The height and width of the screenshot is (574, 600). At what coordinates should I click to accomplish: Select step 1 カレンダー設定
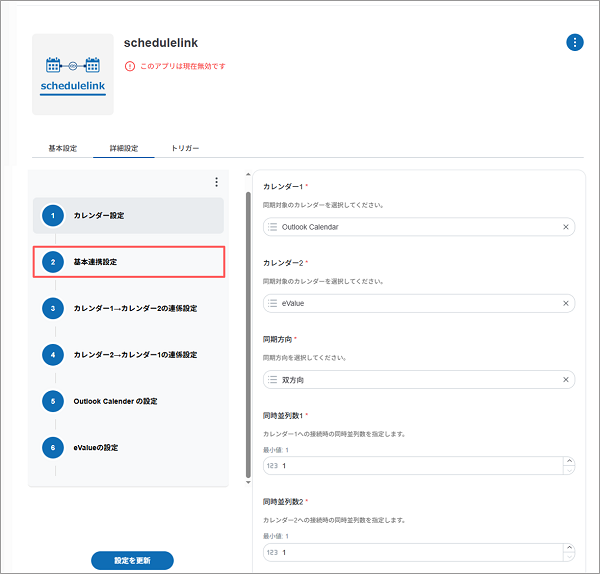pos(127,215)
